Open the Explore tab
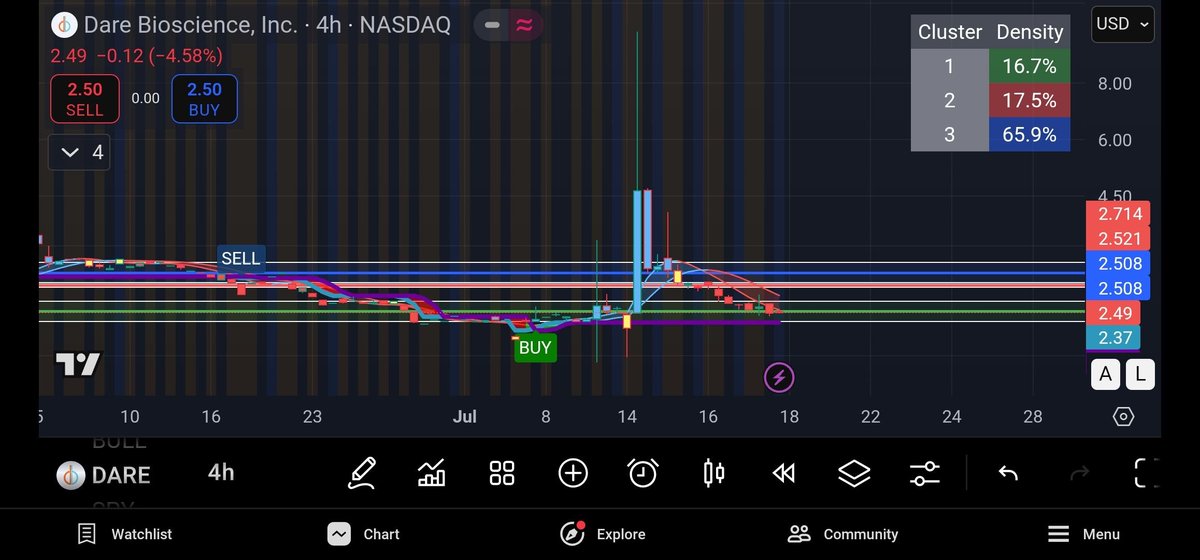Screen dimensions: 1200x560 tap(602, 534)
